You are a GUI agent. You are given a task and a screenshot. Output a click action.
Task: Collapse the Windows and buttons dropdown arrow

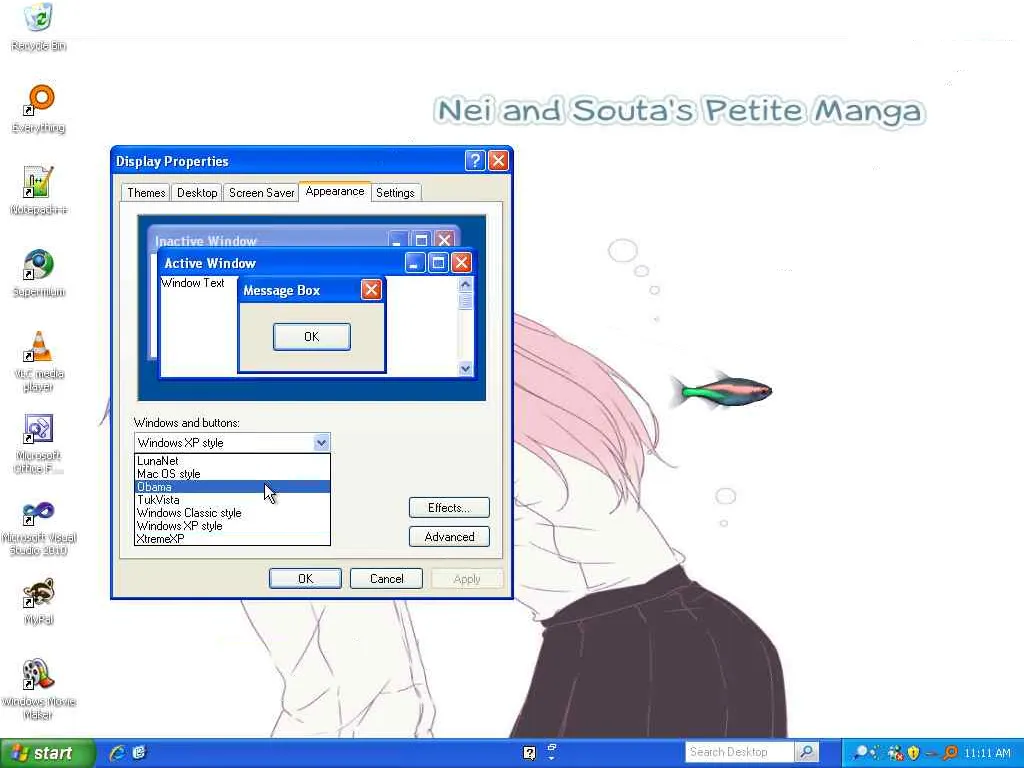click(x=321, y=443)
